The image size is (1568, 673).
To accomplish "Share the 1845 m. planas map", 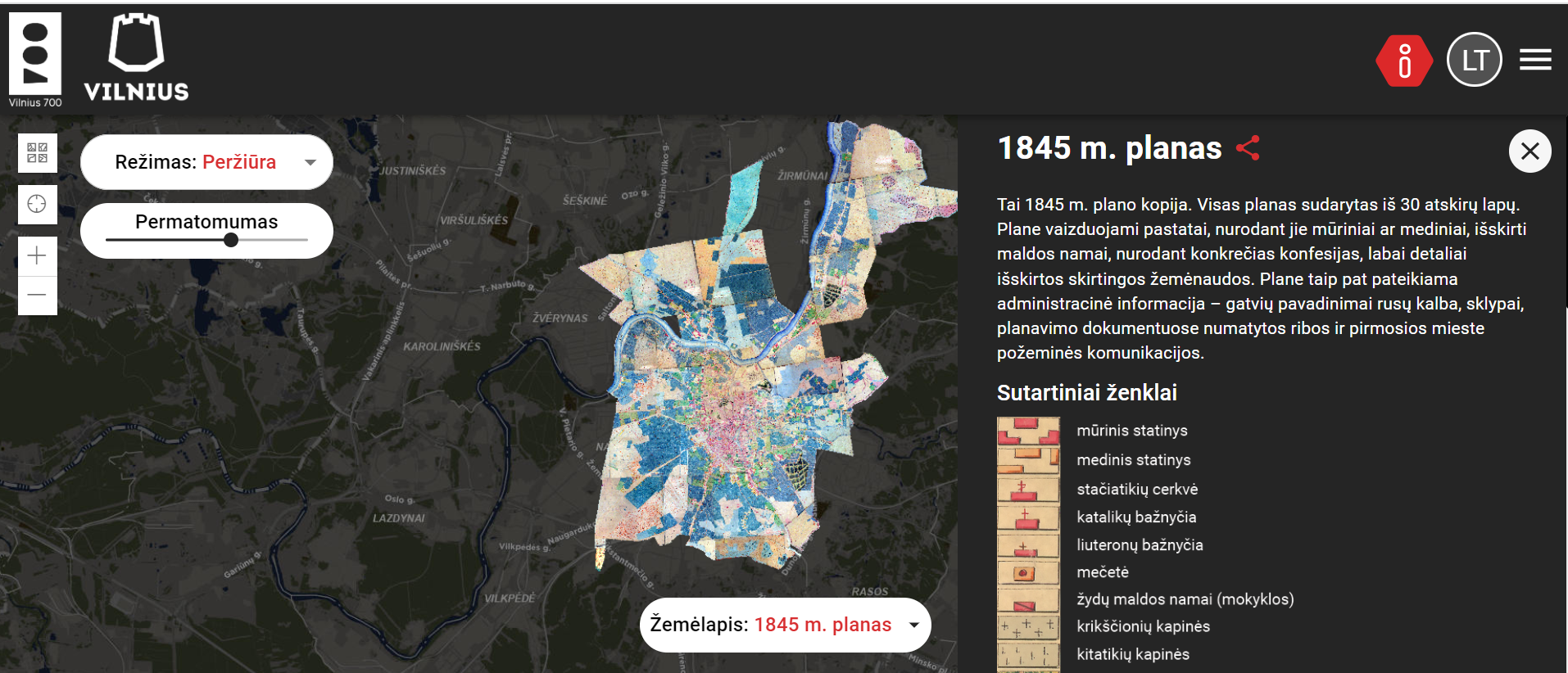I will (x=1248, y=148).
